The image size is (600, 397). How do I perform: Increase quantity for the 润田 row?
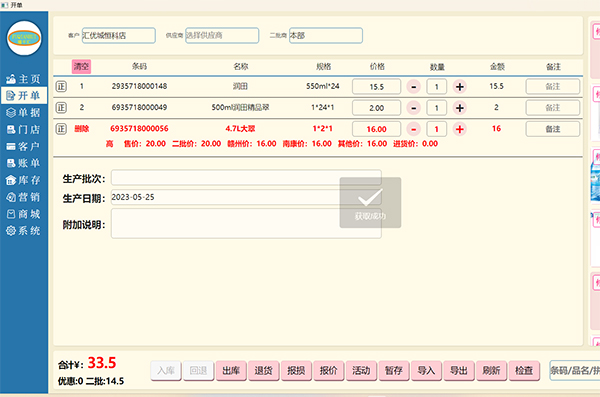coord(460,87)
